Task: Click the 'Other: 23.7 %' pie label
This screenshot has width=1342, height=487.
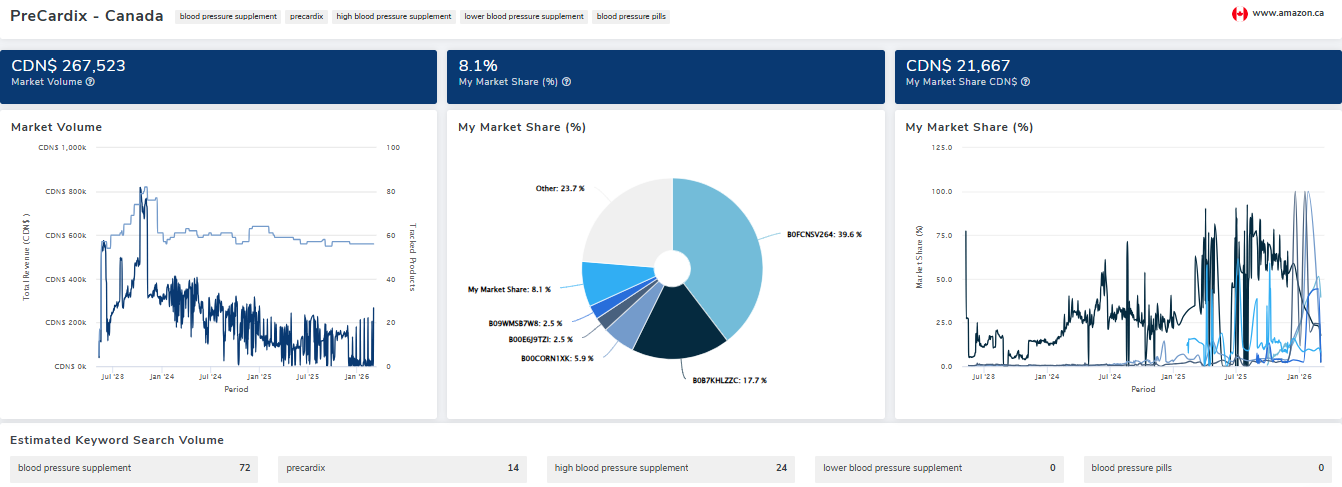Action: [x=559, y=188]
